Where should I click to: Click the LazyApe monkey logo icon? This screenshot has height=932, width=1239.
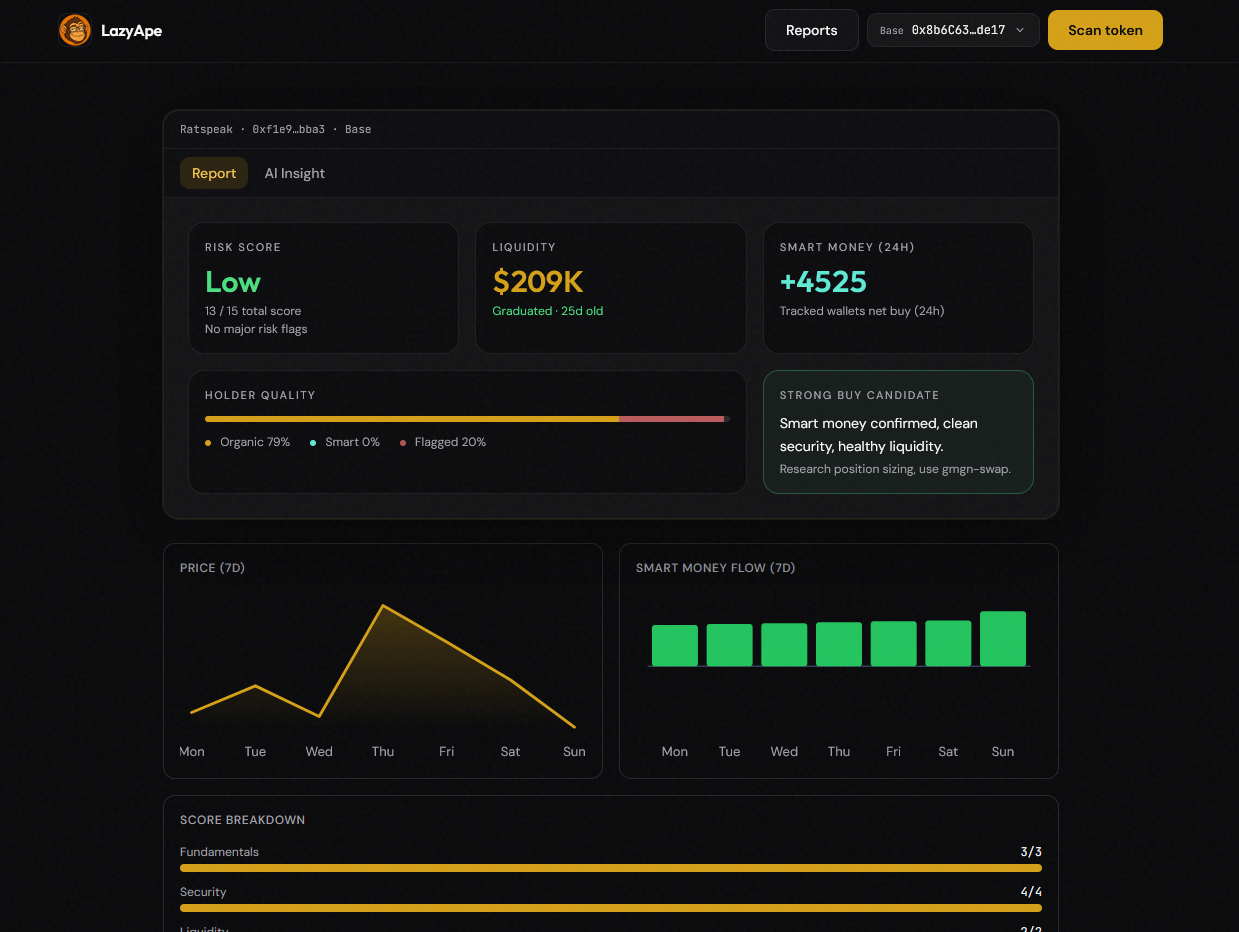pyautogui.click(x=75, y=30)
